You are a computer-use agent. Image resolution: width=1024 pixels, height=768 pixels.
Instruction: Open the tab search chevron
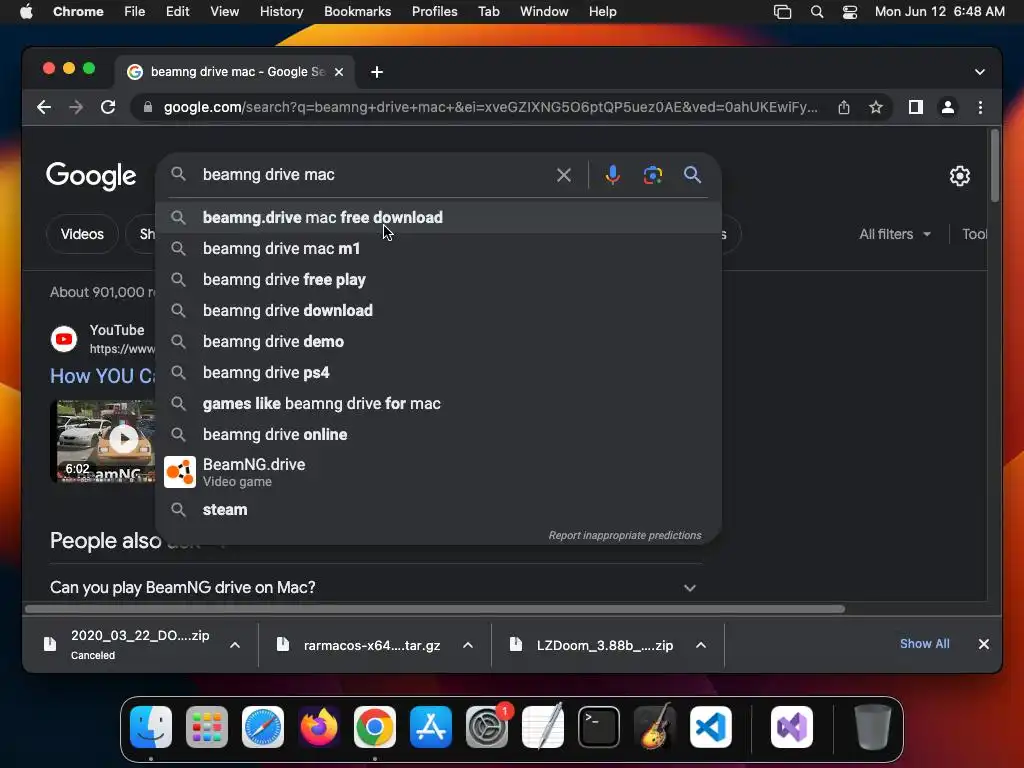980,72
